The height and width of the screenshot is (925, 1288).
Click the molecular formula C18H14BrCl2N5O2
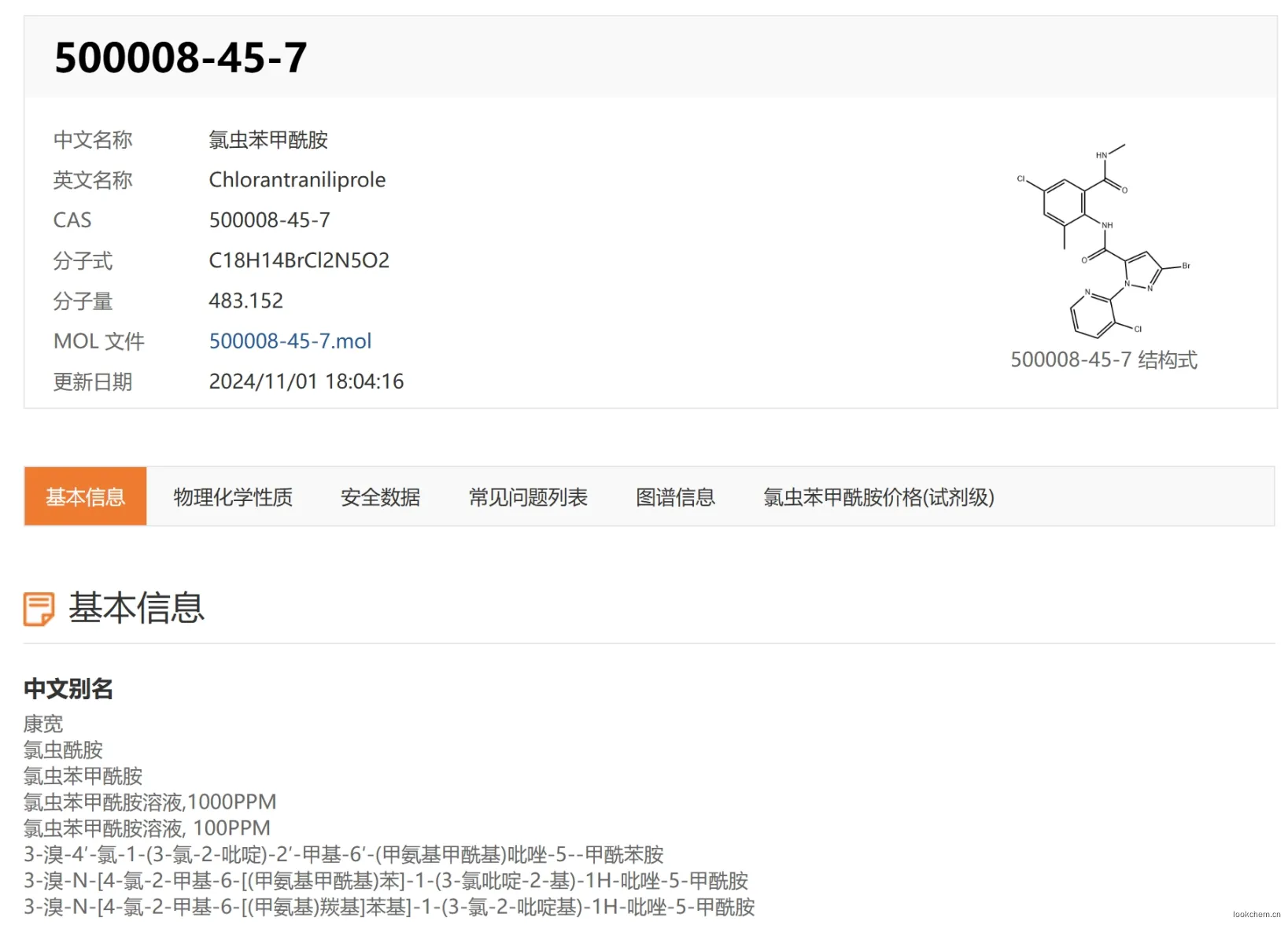coord(299,260)
